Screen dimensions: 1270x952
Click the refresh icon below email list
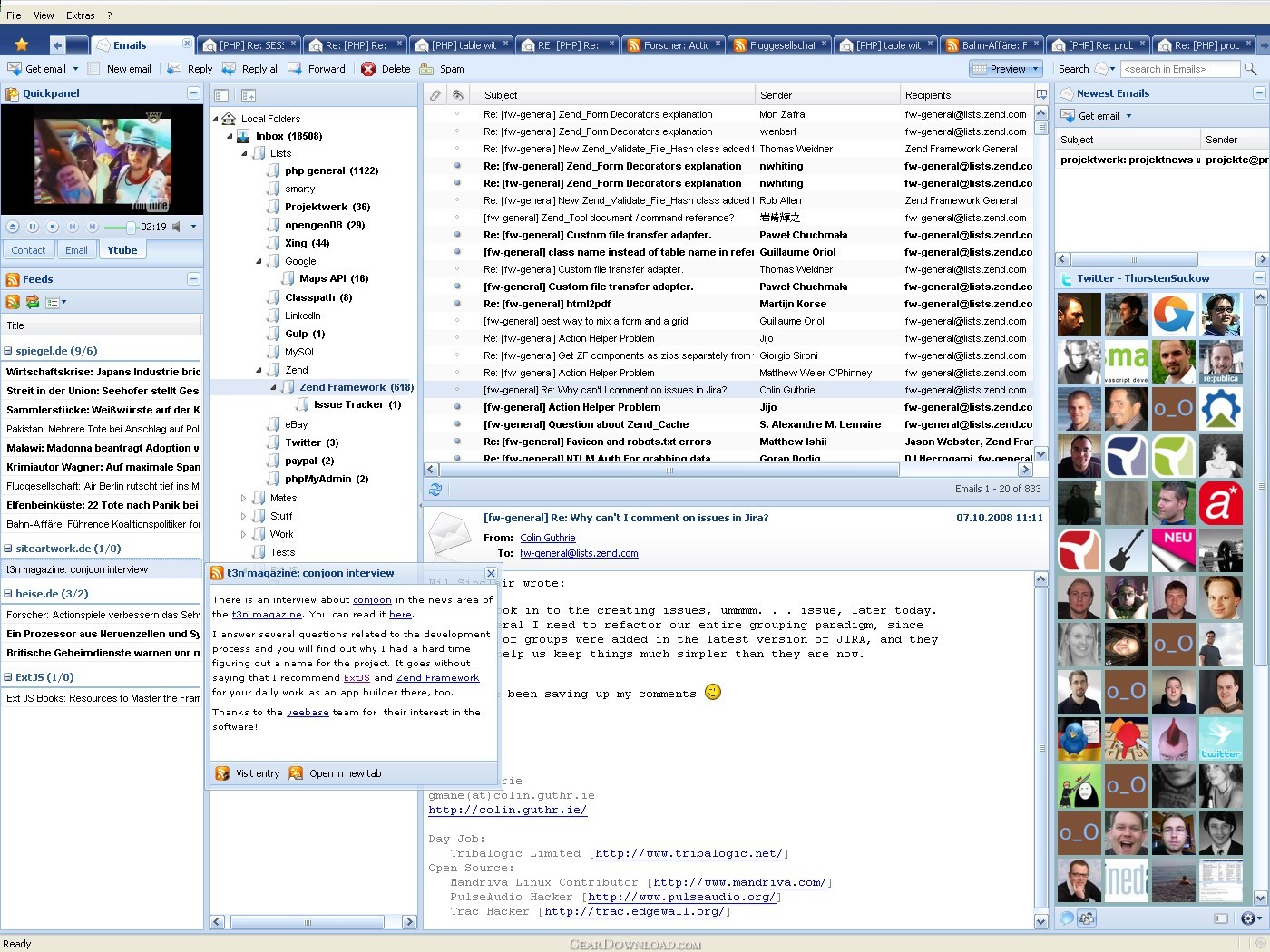[435, 489]
